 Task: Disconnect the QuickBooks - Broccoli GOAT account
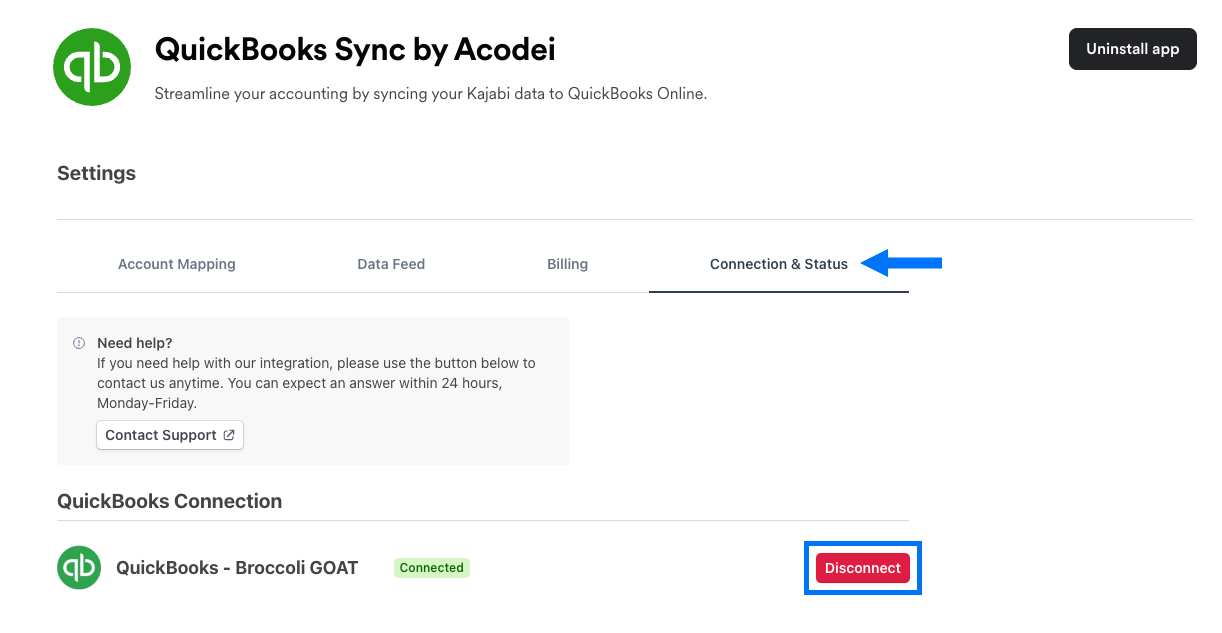coord(862,567)
